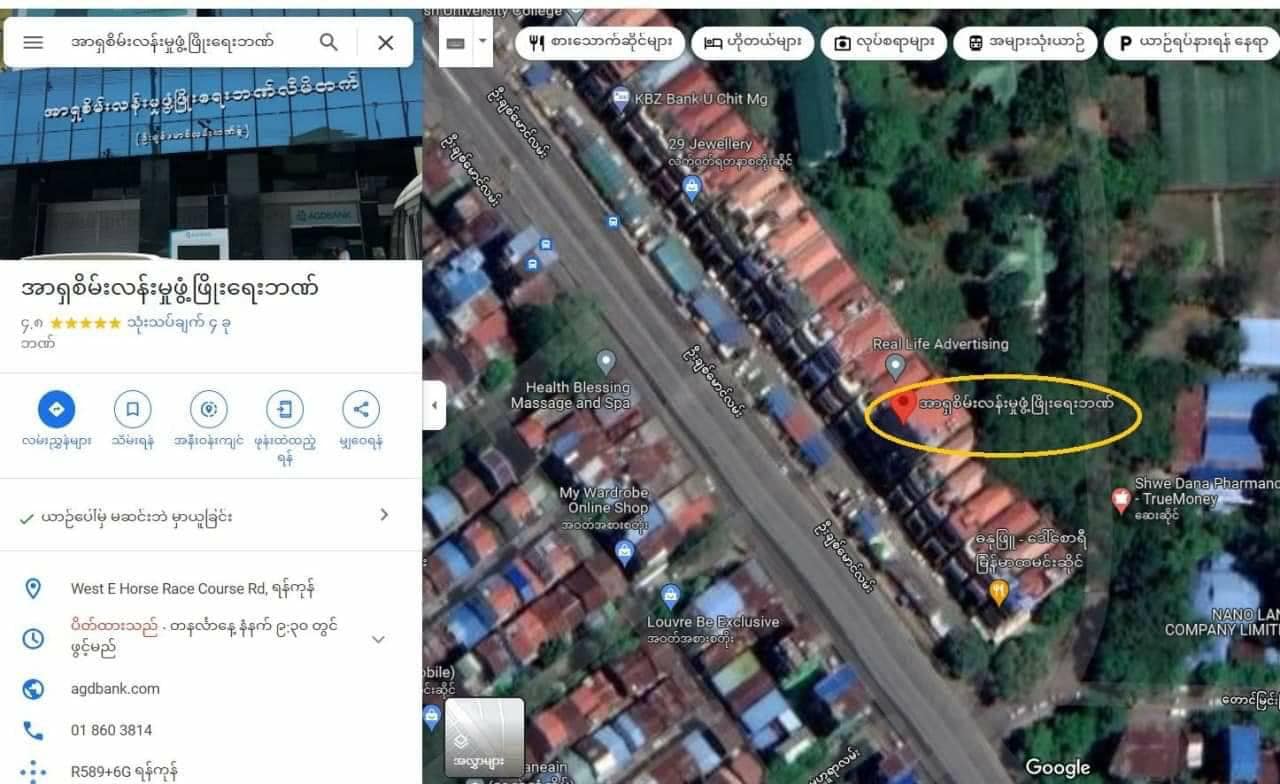
Task: Open the agdbank.com website link
Action: pyautogui.click(x=115, y=688)
